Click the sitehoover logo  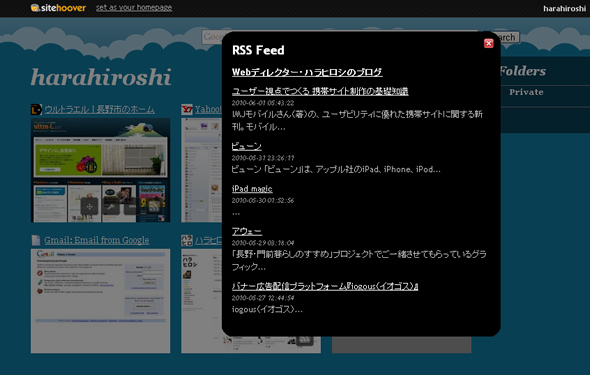(x=58, y=8)
